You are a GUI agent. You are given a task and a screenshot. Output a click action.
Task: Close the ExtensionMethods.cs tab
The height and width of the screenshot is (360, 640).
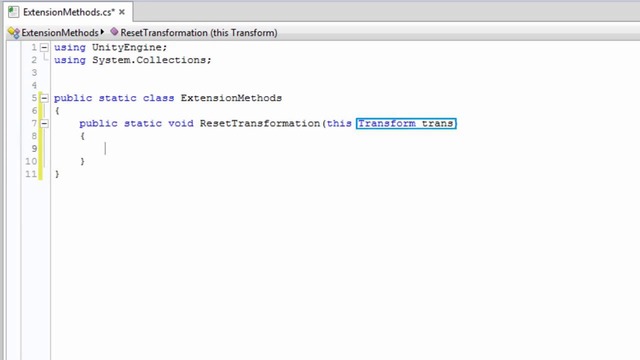[x=122, y=12]
